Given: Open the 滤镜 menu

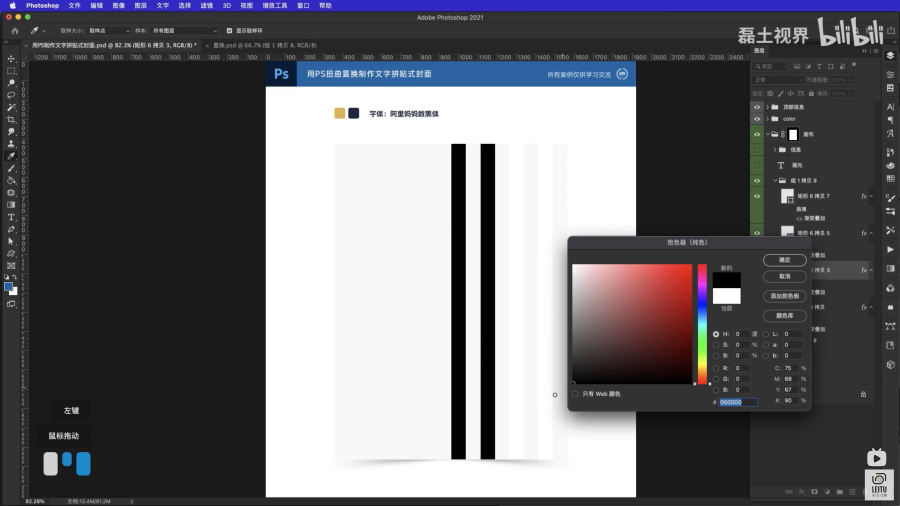Looking at the screenshot, I should click(x=207, y=5).
